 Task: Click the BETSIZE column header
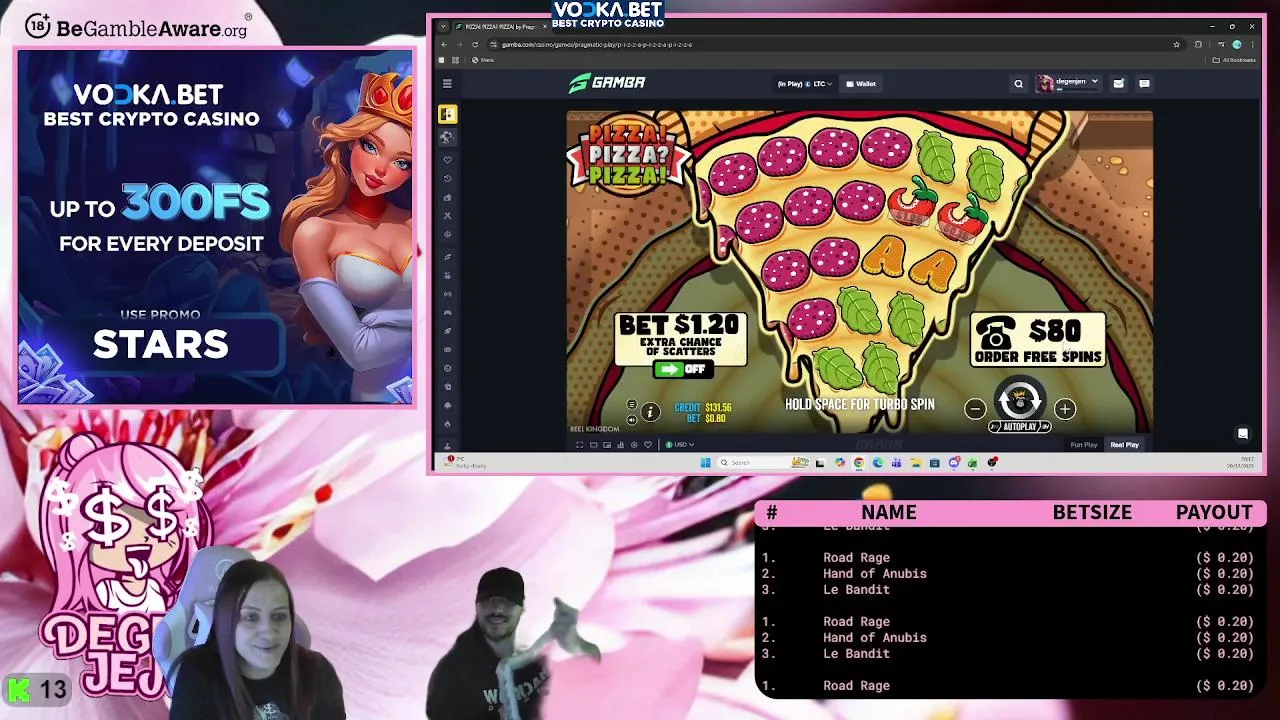click(x=1092, y=512)
